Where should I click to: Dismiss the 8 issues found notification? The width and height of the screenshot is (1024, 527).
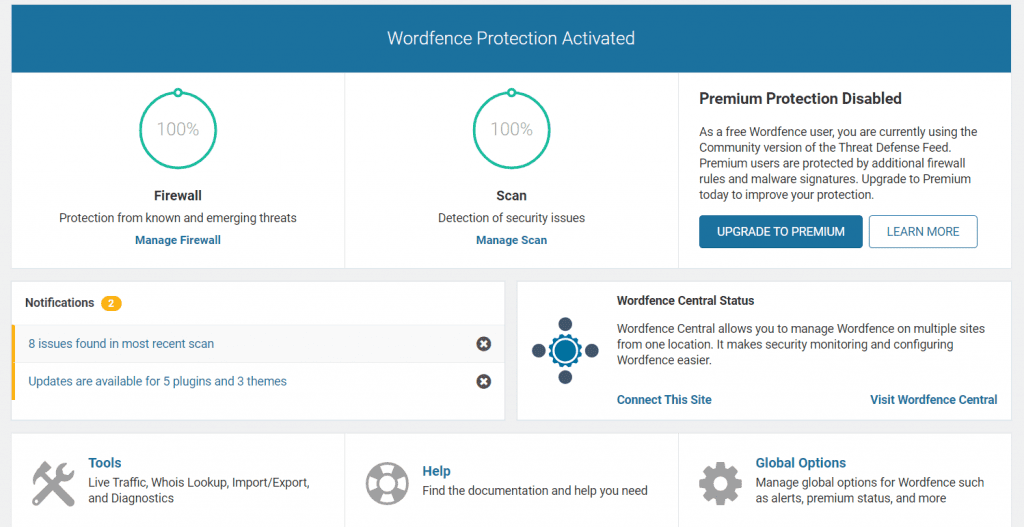coord(484,344)
